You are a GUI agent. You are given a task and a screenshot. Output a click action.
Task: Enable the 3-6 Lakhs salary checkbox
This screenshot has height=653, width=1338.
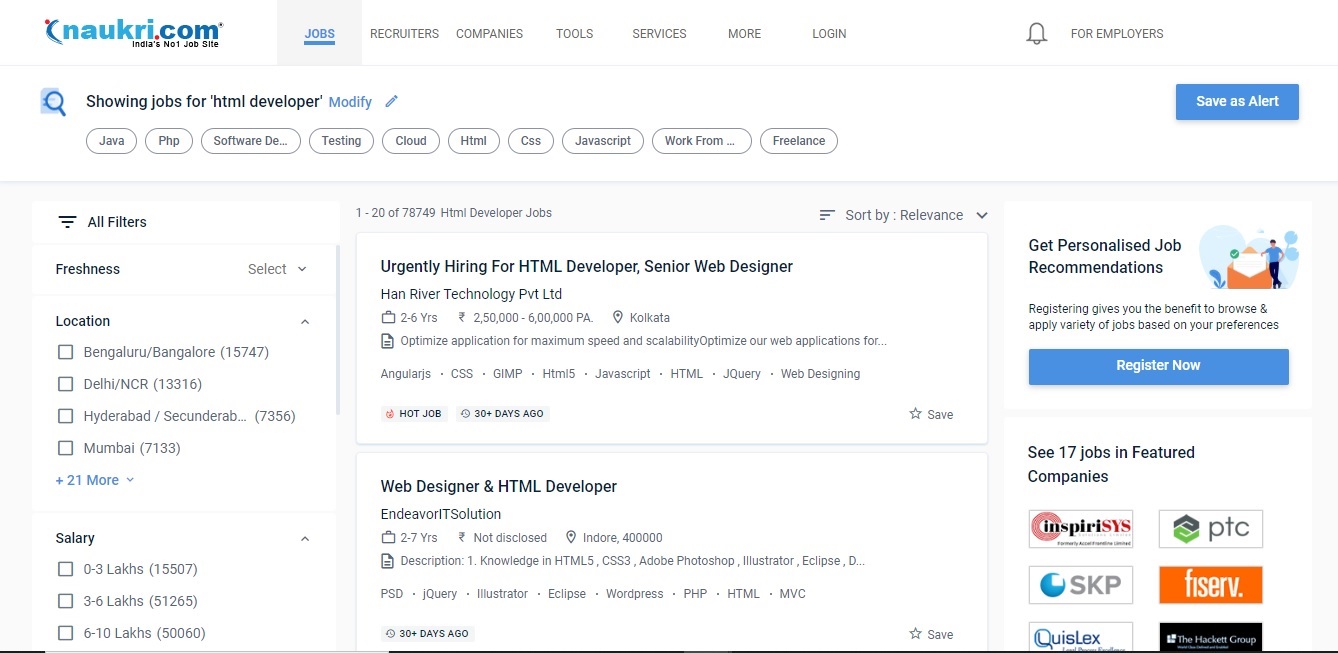click(x=66, y=601)
